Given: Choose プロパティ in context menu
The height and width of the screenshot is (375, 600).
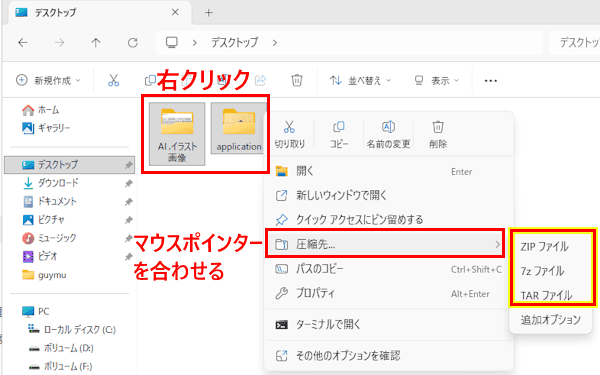Looking at the screenshot, I should (389, 293).
